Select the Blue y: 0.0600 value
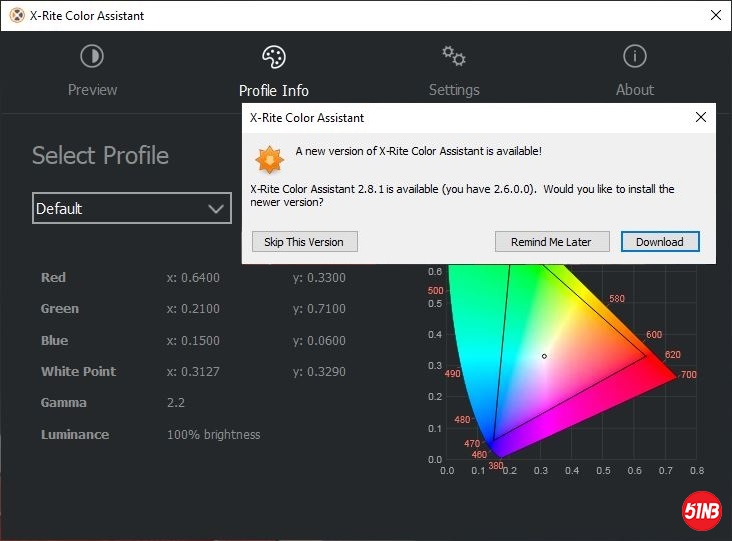 [319, 341]
